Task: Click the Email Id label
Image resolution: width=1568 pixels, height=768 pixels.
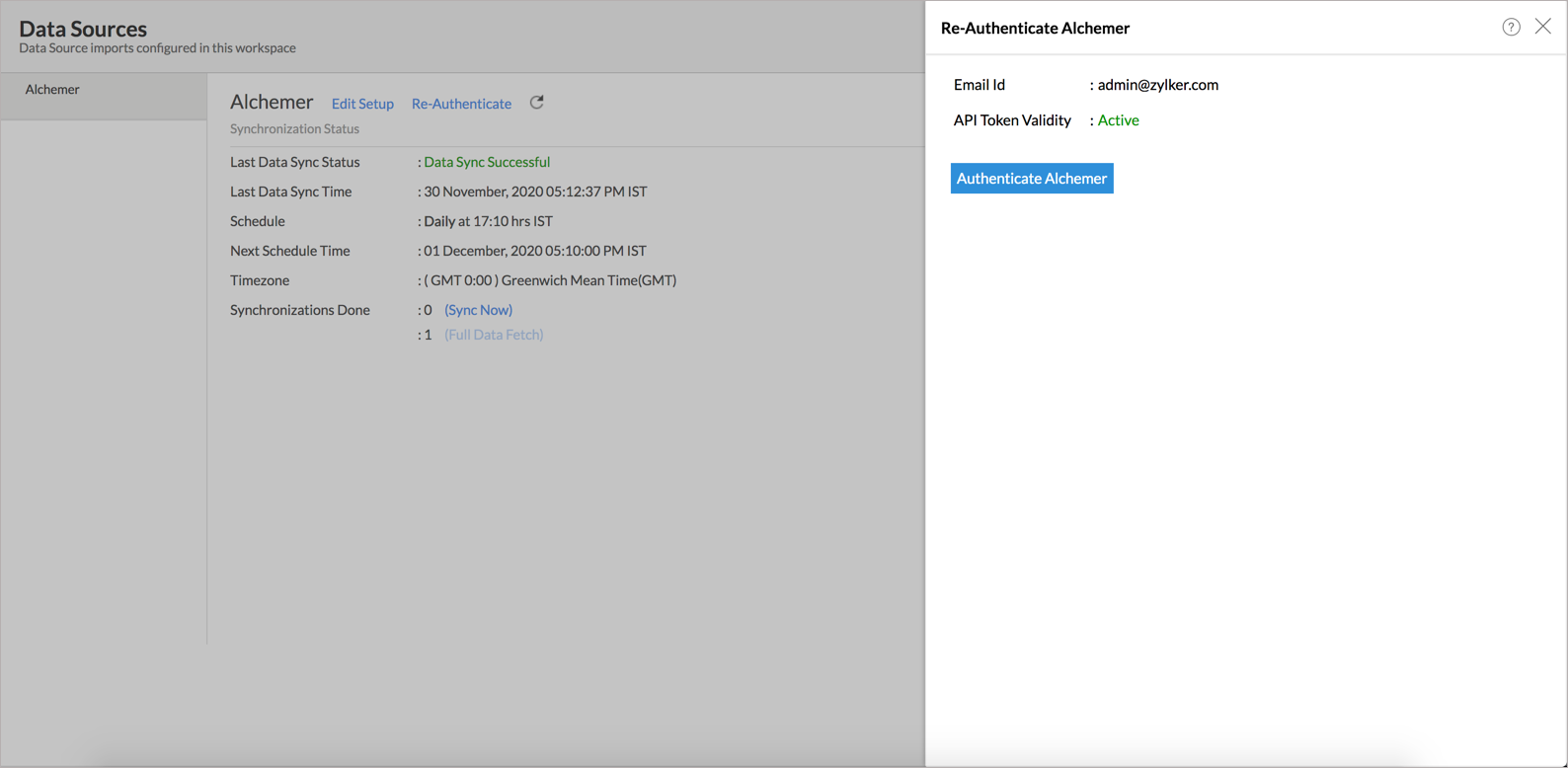Action: [980, 85]
